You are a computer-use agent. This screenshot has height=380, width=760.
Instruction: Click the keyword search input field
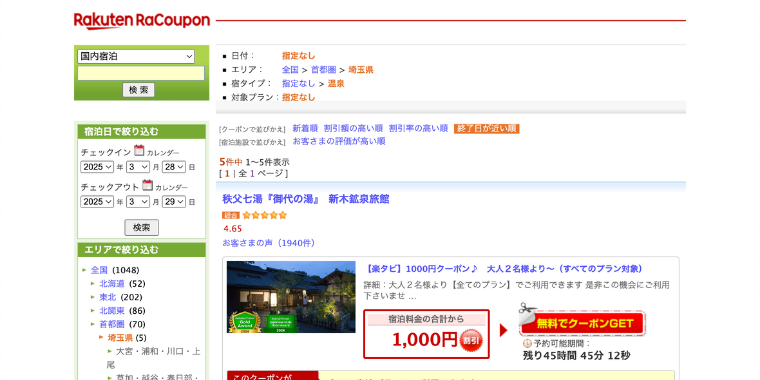click(141, 73)
